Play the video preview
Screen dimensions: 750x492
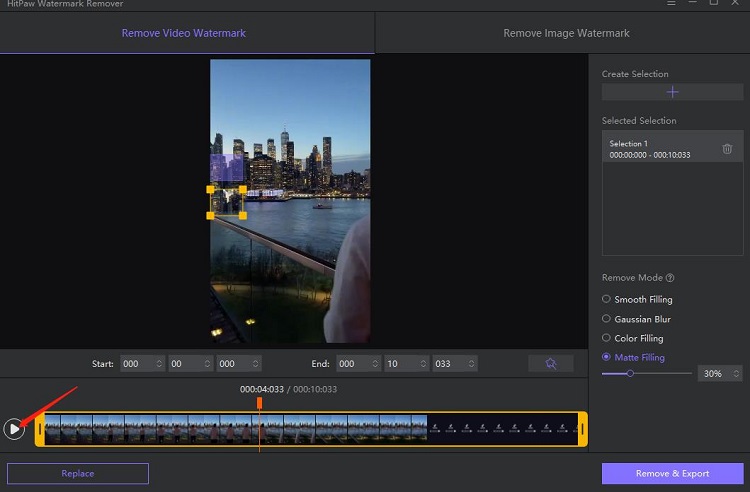[x=14, y=429]
